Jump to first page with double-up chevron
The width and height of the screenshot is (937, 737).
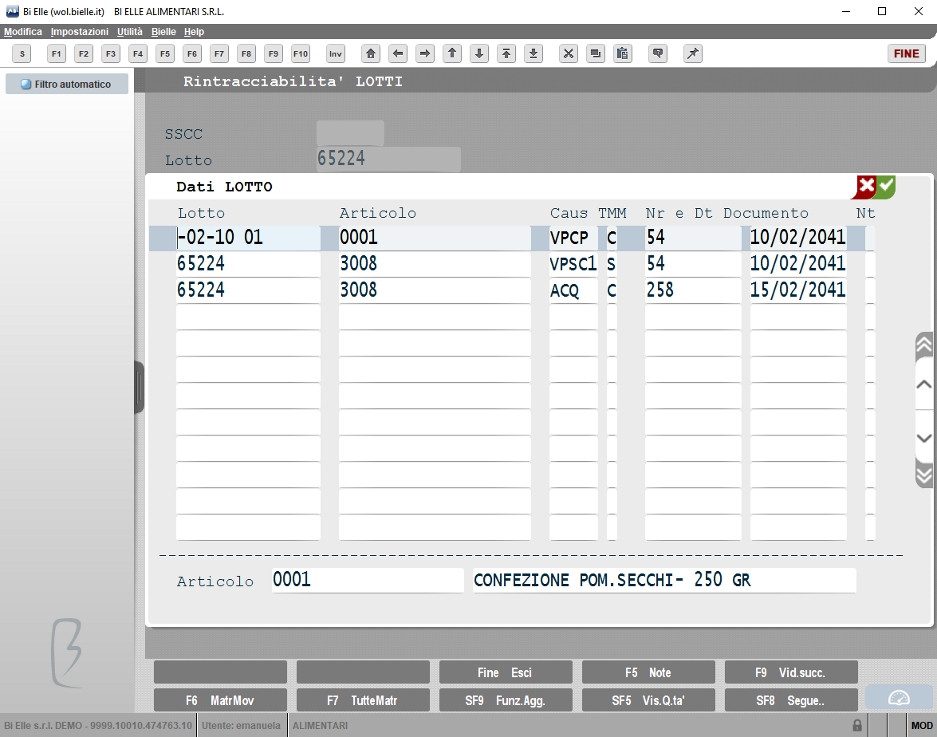coord(923,345)
